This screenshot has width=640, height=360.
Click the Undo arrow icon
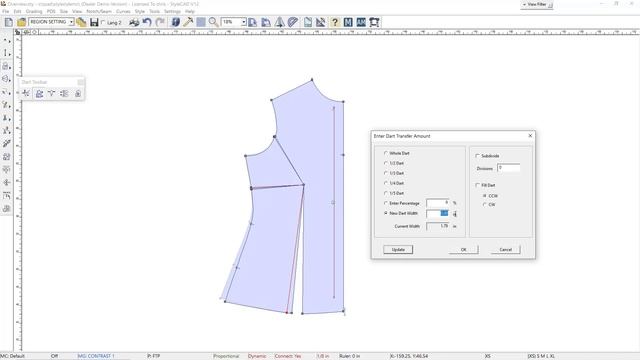pos(147,22)
